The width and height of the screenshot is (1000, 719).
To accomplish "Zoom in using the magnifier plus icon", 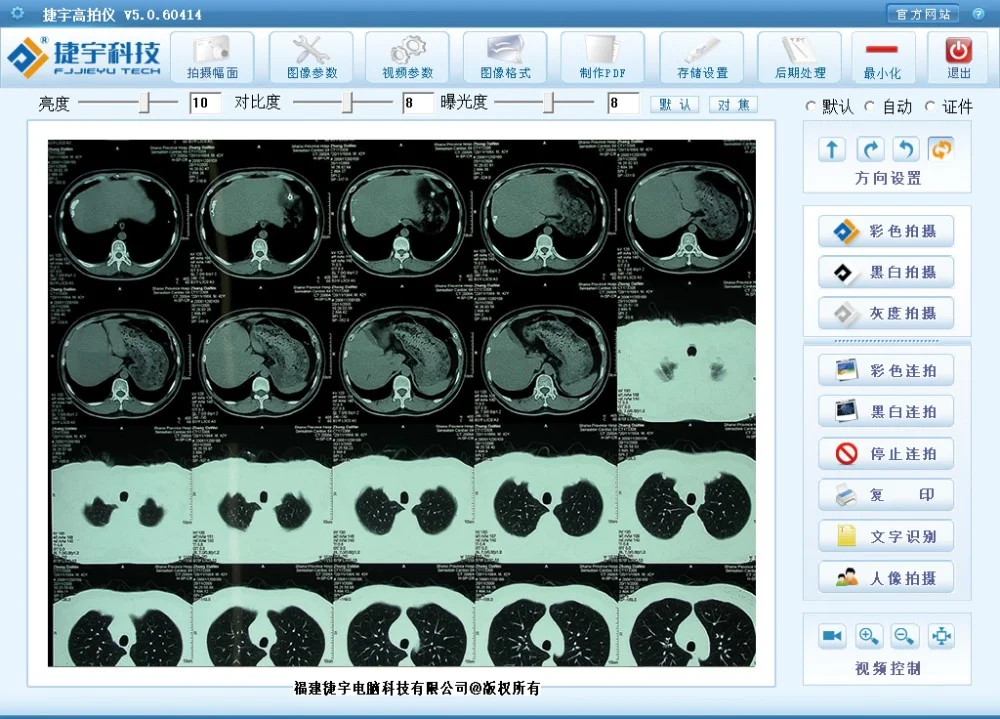I will [869, 636].
